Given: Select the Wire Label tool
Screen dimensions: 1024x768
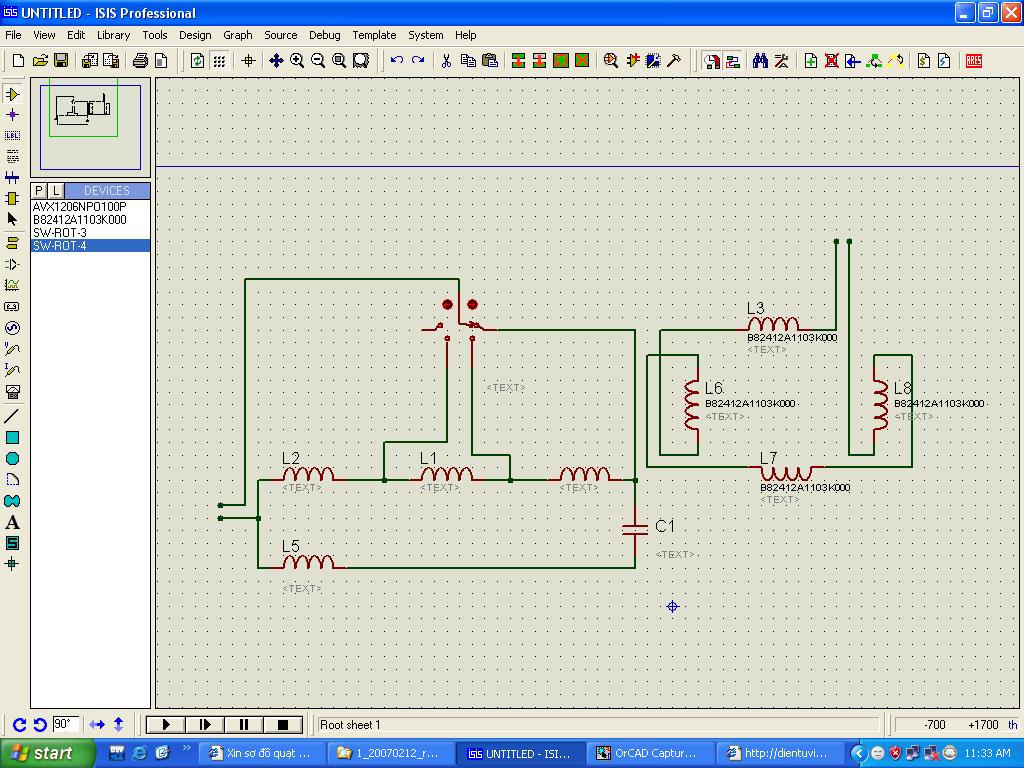Looking at the screenshot, I should (13, 136).
